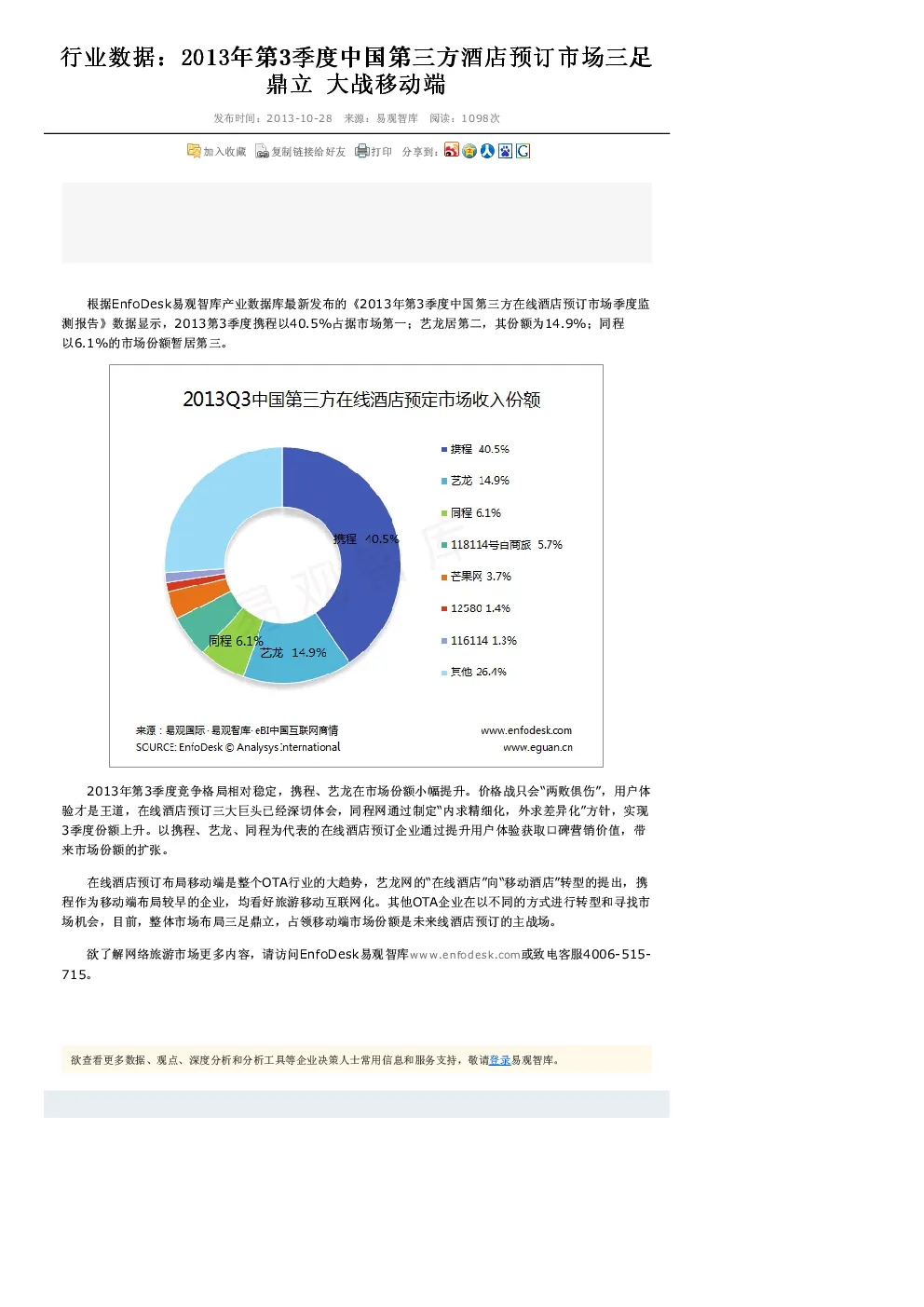Click the green 同程 6.1% legend swatch
The height and width of the screenshot is (1307, 924).
(444, 513)
